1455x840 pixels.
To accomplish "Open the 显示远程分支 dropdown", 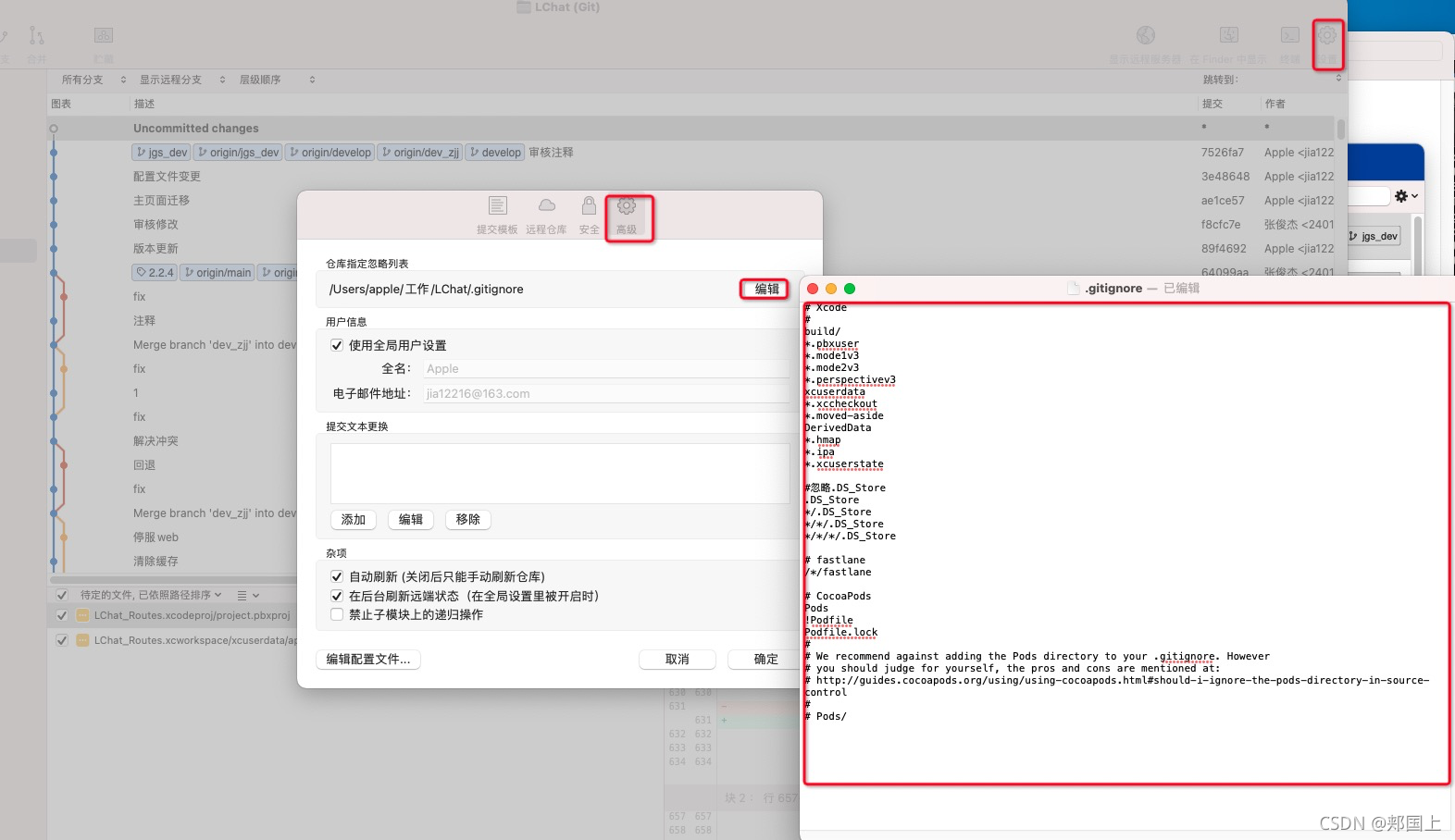I will (181, 80).
